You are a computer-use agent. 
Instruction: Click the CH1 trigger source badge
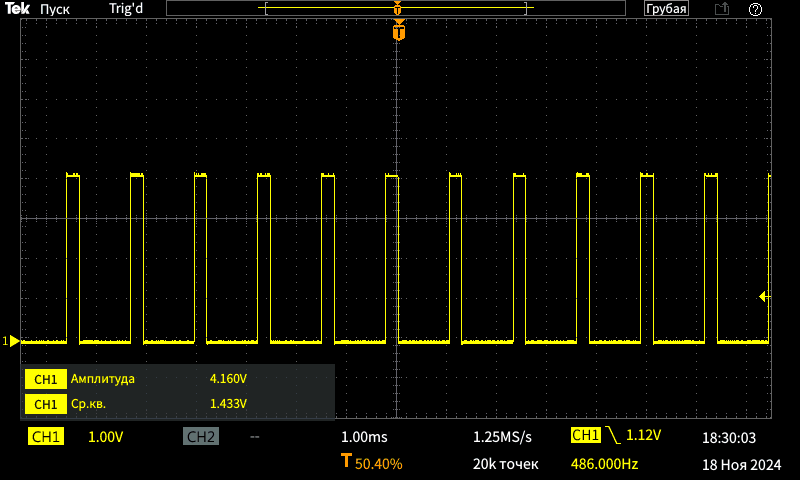[x=586, y=435]
